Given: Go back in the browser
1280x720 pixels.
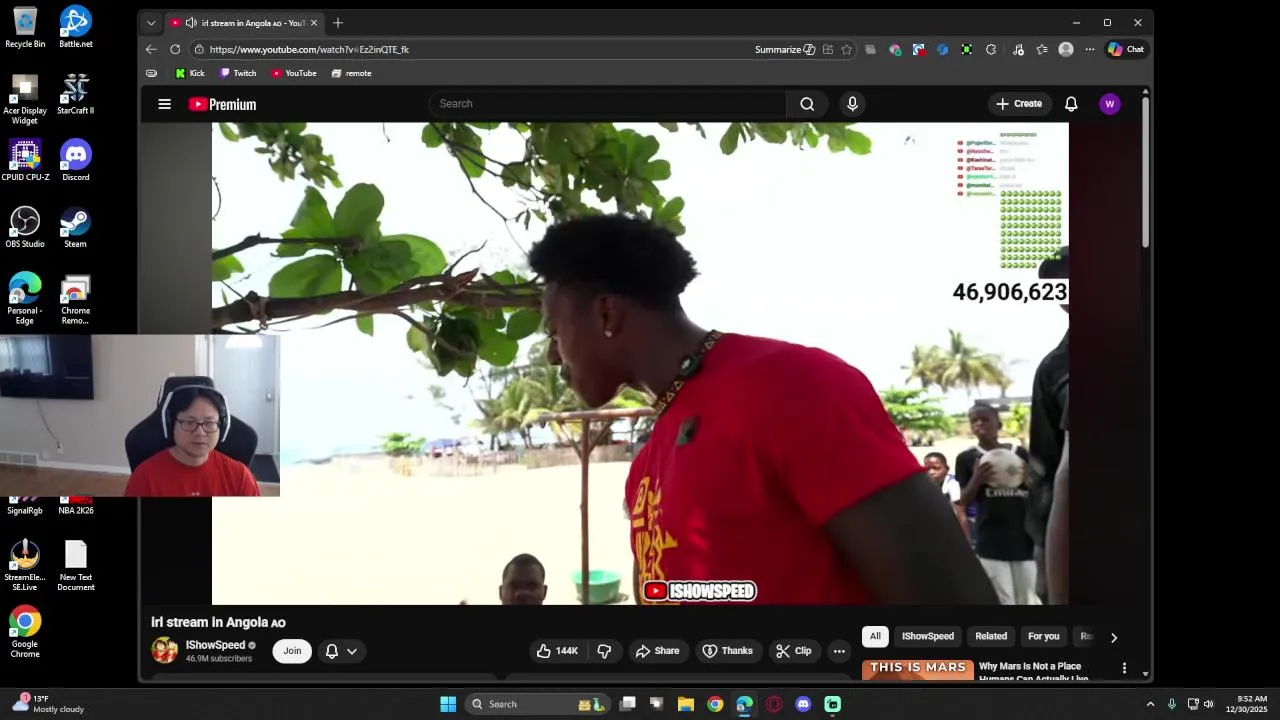Looking at the screenshot, I should [x=151, y=49].
